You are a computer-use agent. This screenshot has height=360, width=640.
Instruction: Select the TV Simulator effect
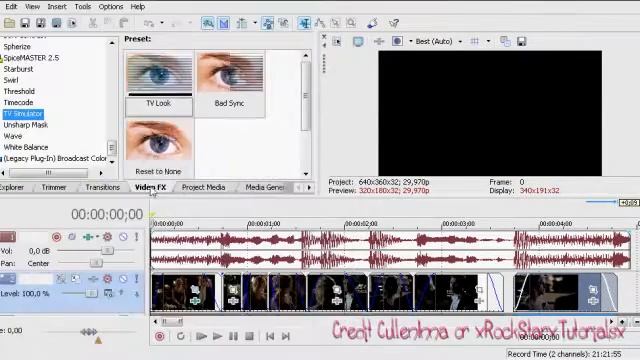click(23, 113)
